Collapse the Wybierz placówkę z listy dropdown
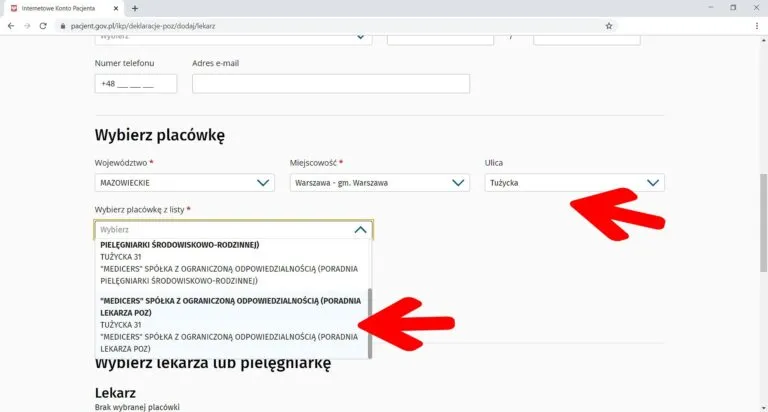 pos(233,230)
